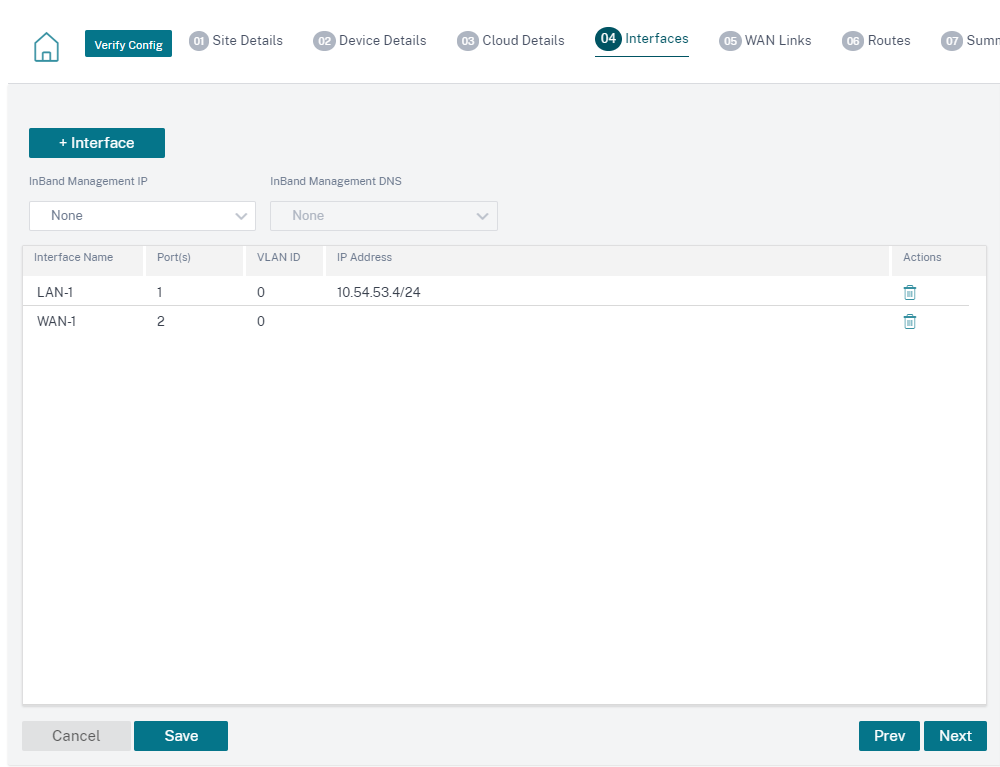The width and height of the screenshot is (1000, 767).
Task: Switch to the Site Details tab
Action: pos(247,41)
